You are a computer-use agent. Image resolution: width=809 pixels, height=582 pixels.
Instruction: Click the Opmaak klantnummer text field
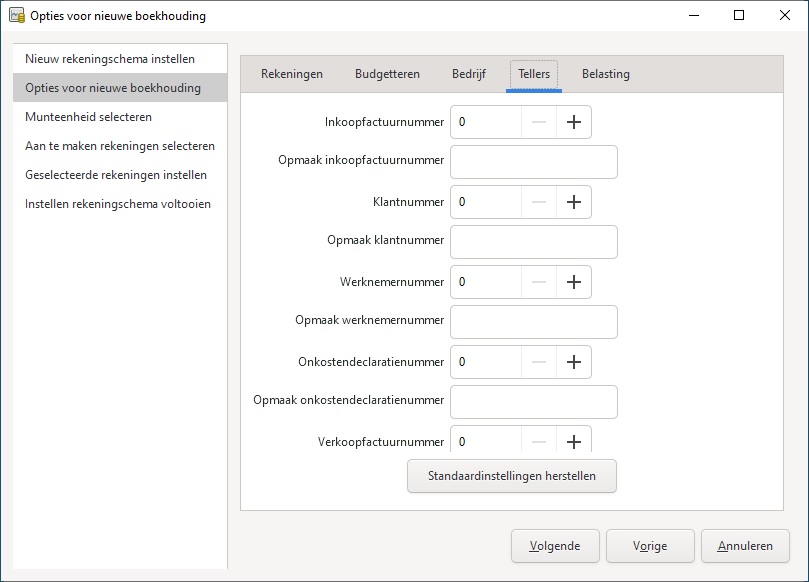(534, 242)
